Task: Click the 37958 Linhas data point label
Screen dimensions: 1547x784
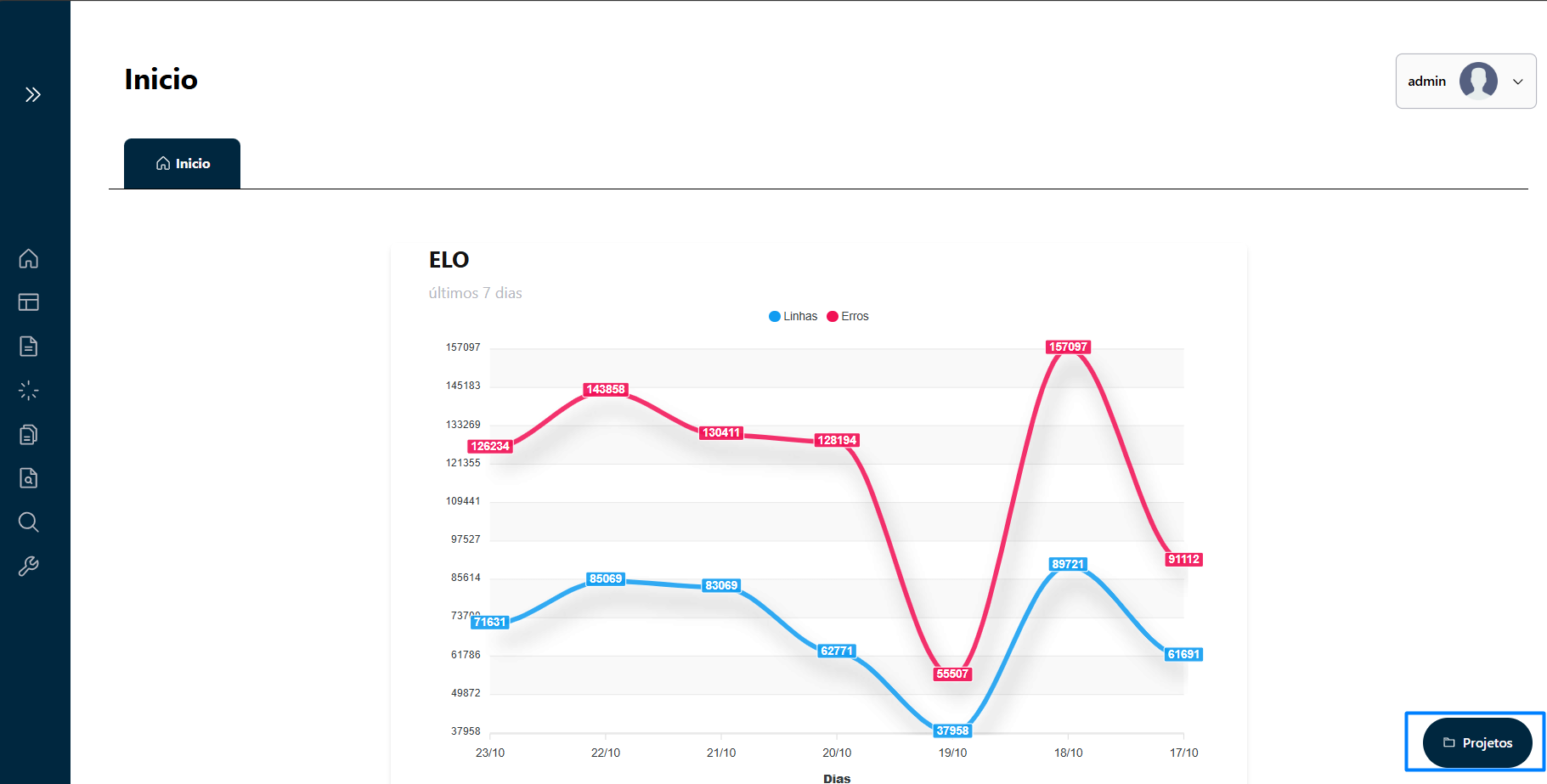Action: tap(952, 730)
